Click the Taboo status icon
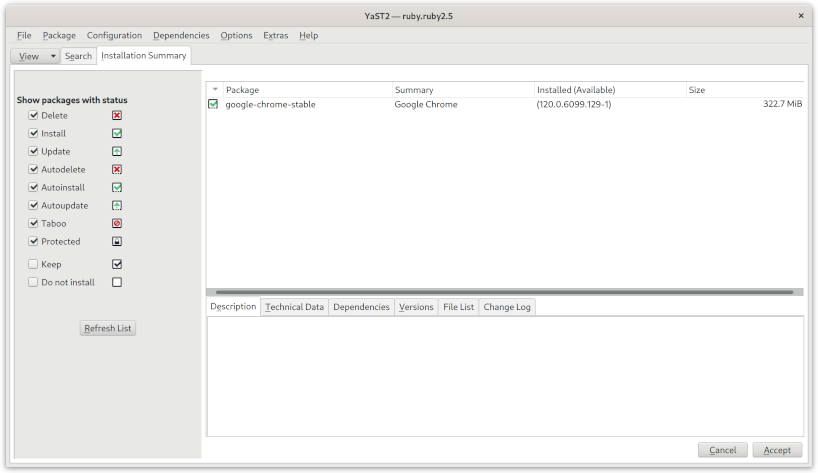Image resolution: width=818 pixels, height=473 pixels. (x=117, y=224)
